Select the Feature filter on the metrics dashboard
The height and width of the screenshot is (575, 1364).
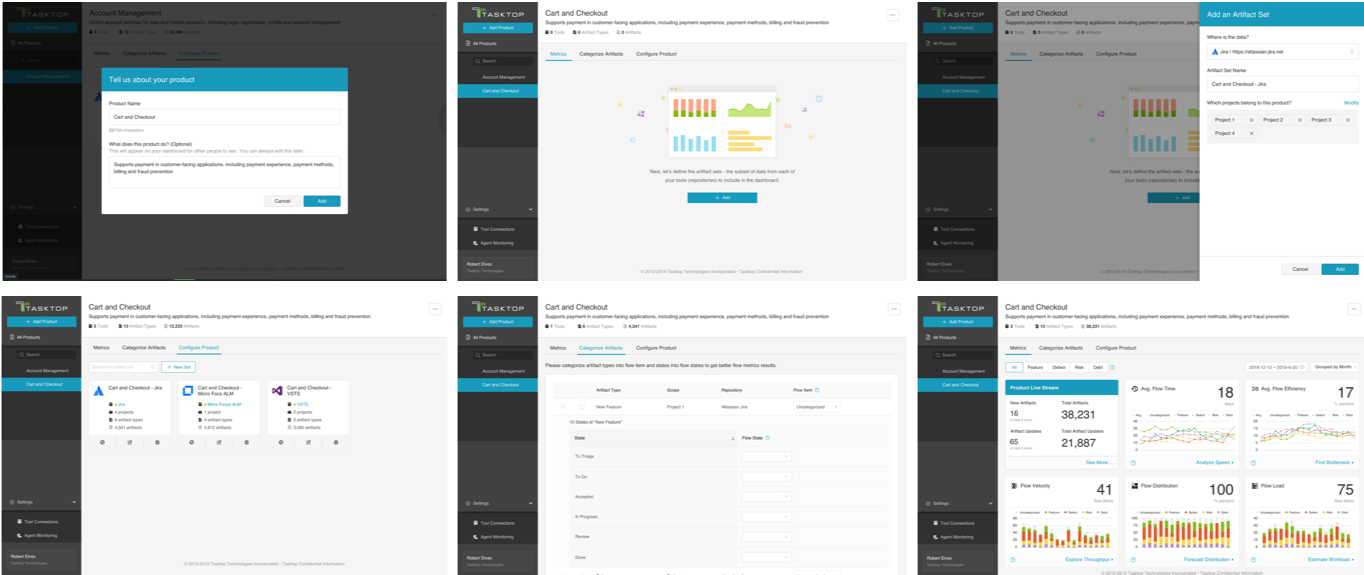tap(1035, 367)
